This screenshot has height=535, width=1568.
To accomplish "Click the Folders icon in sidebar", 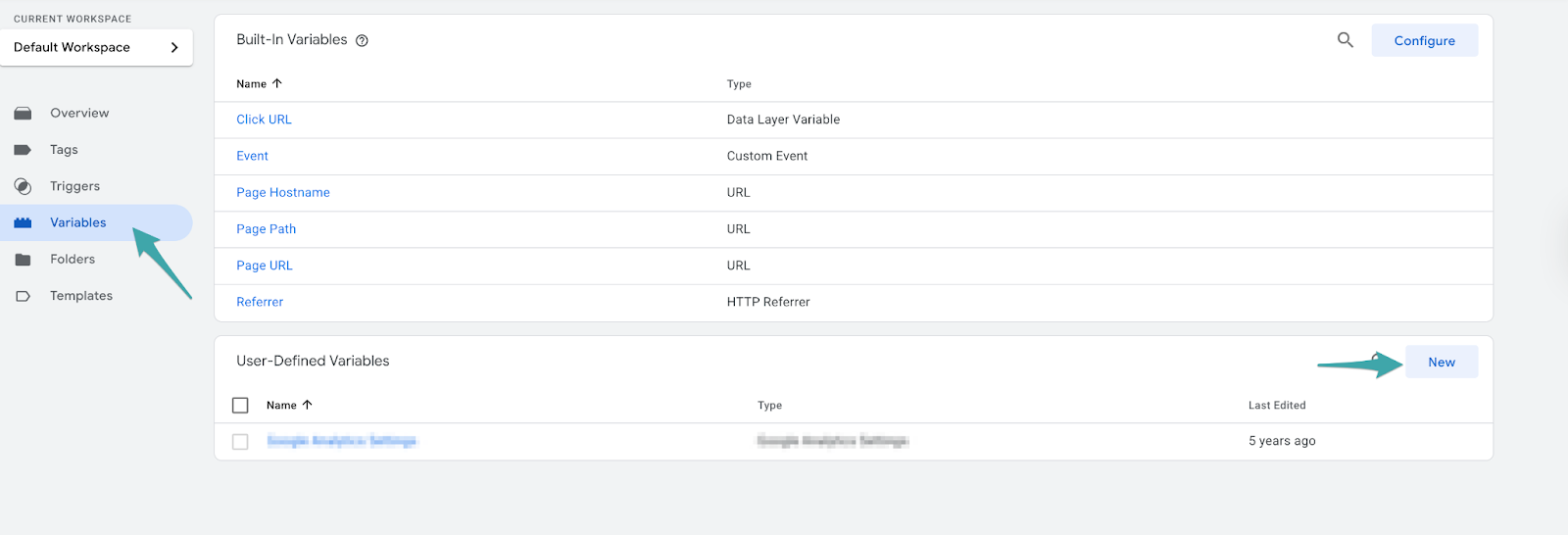I will click(23, 260).
